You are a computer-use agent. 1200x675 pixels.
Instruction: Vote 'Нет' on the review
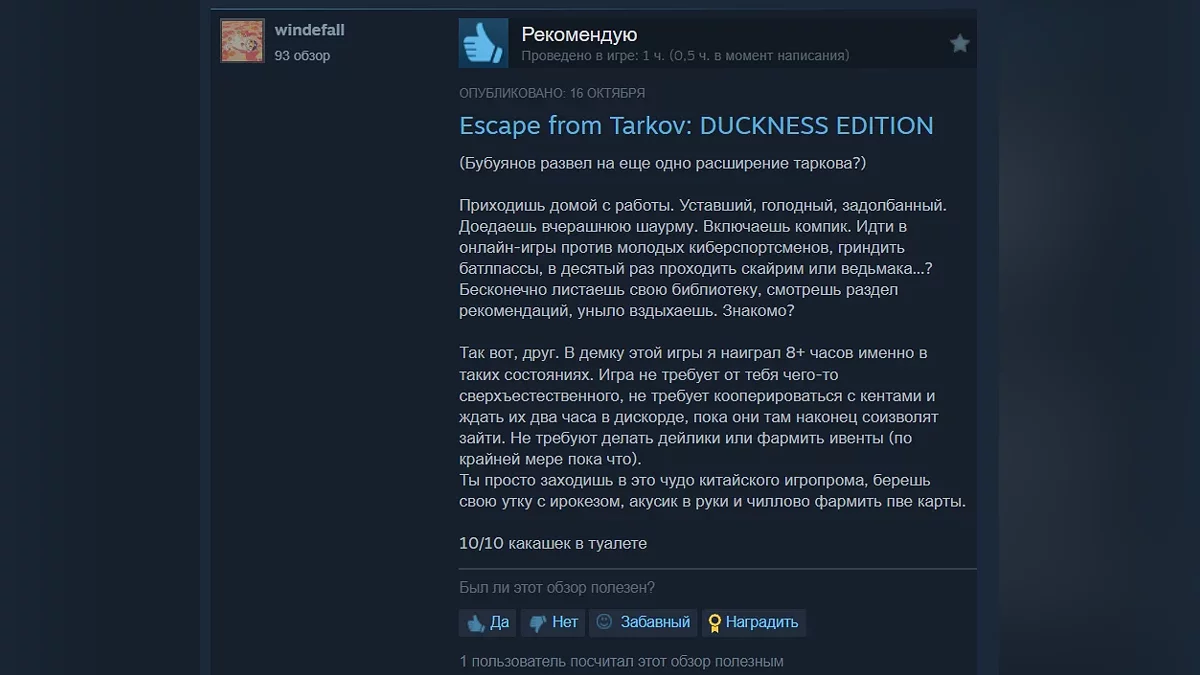[553, 622]
